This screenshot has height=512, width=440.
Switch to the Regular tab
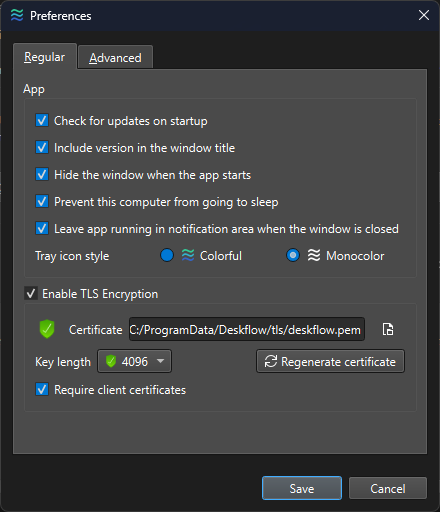[x=45, y=57]
